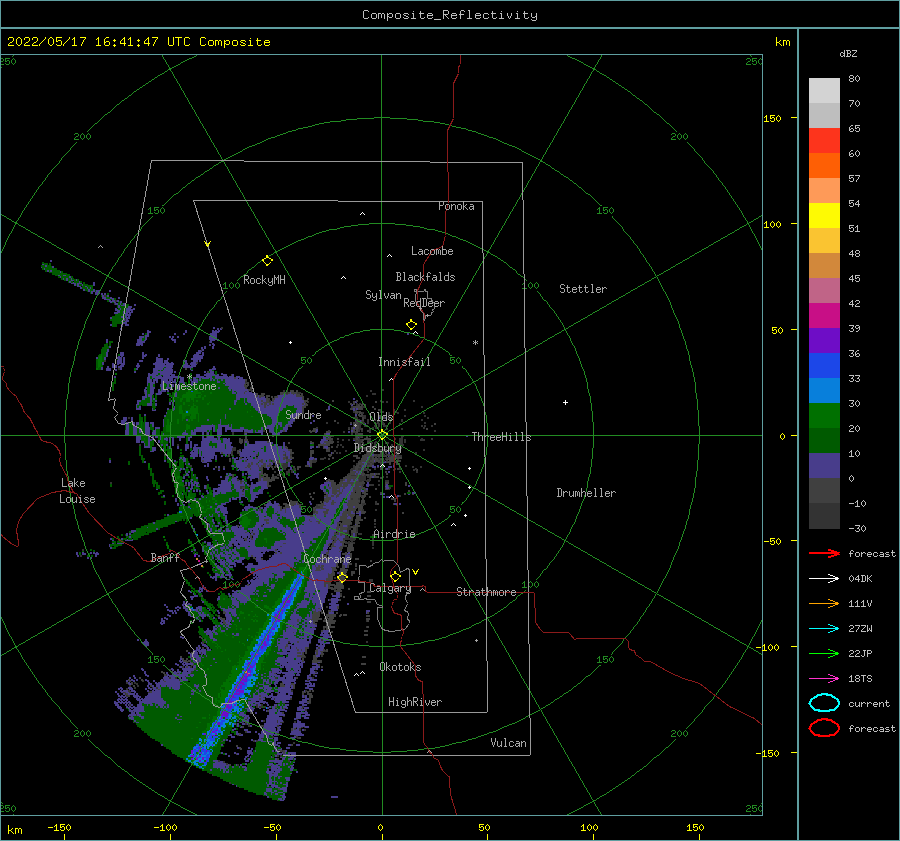Click the Airdrie label on map
900x841 pixels.
(x=394, y=534)
